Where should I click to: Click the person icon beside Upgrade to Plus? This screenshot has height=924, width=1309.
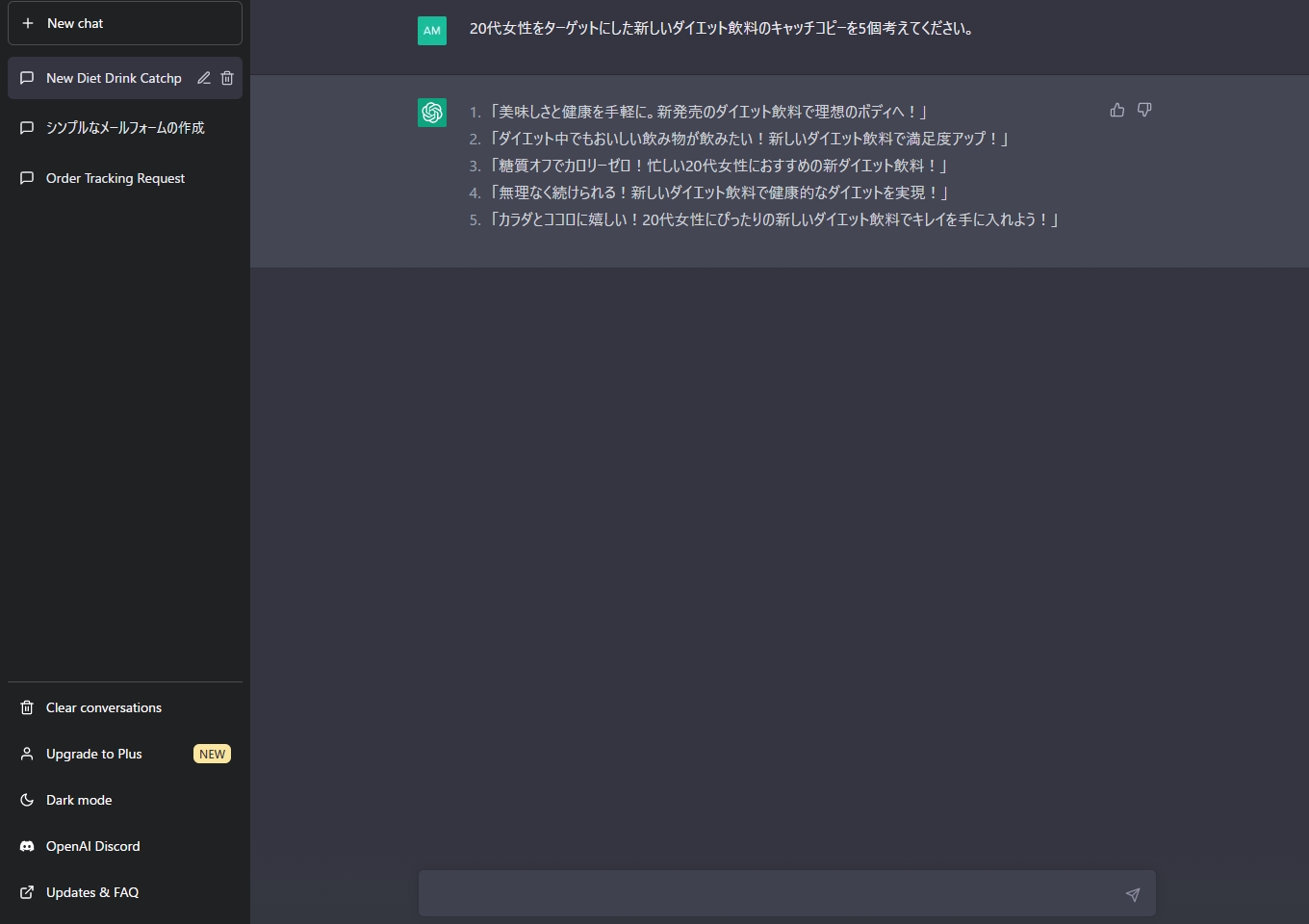27,754
